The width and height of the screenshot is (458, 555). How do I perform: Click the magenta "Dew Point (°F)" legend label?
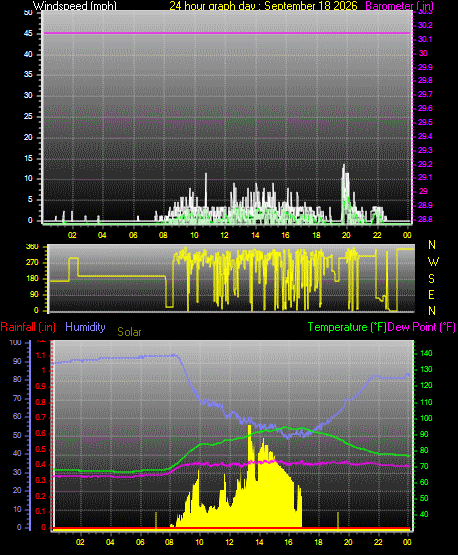tap(421, 327)
